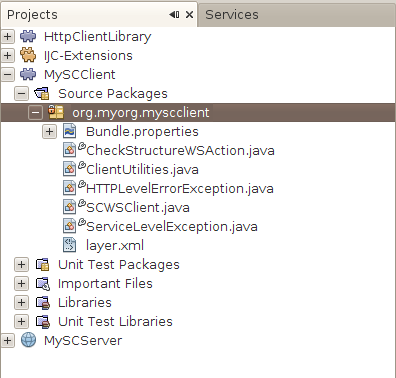
Task: Expand the HttpClientLibrary project node
Action: coord(8,36)
